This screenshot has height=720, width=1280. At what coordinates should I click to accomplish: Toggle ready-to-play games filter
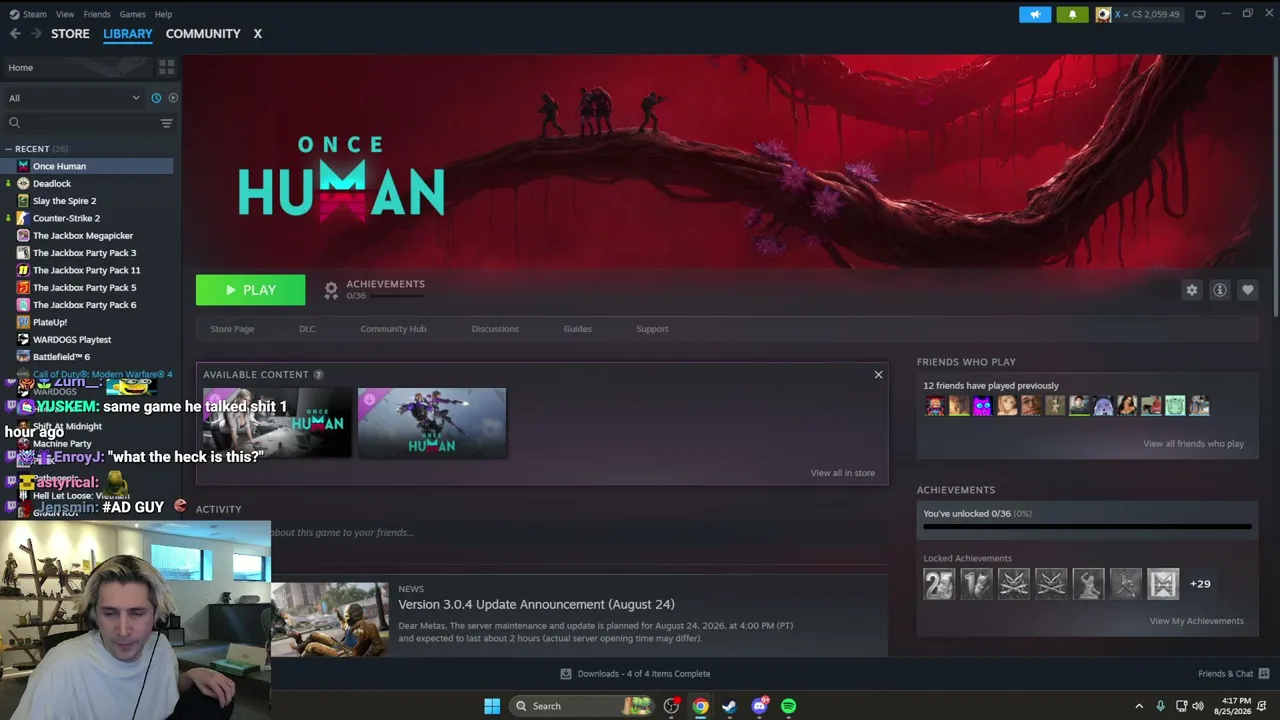pos(173,98)
